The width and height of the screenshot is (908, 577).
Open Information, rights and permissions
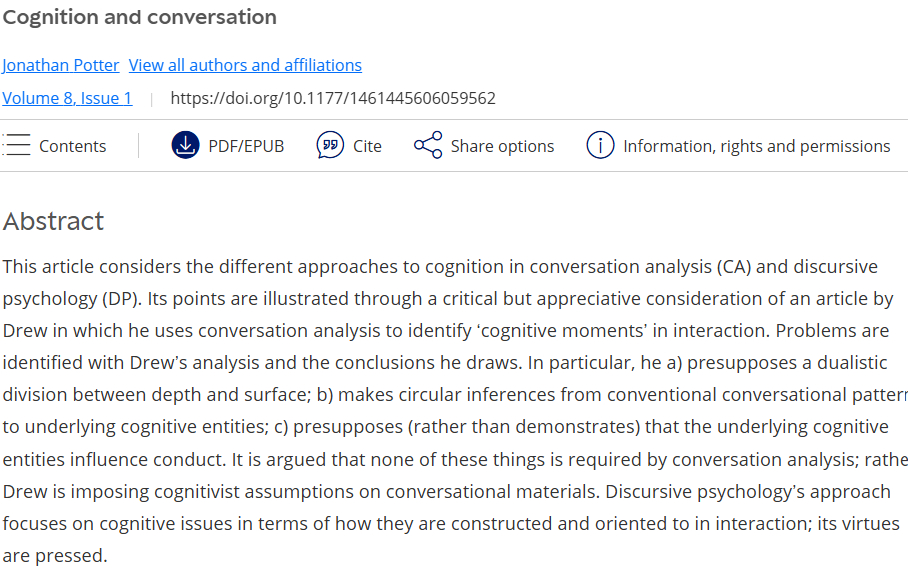[x=756, y=146]
